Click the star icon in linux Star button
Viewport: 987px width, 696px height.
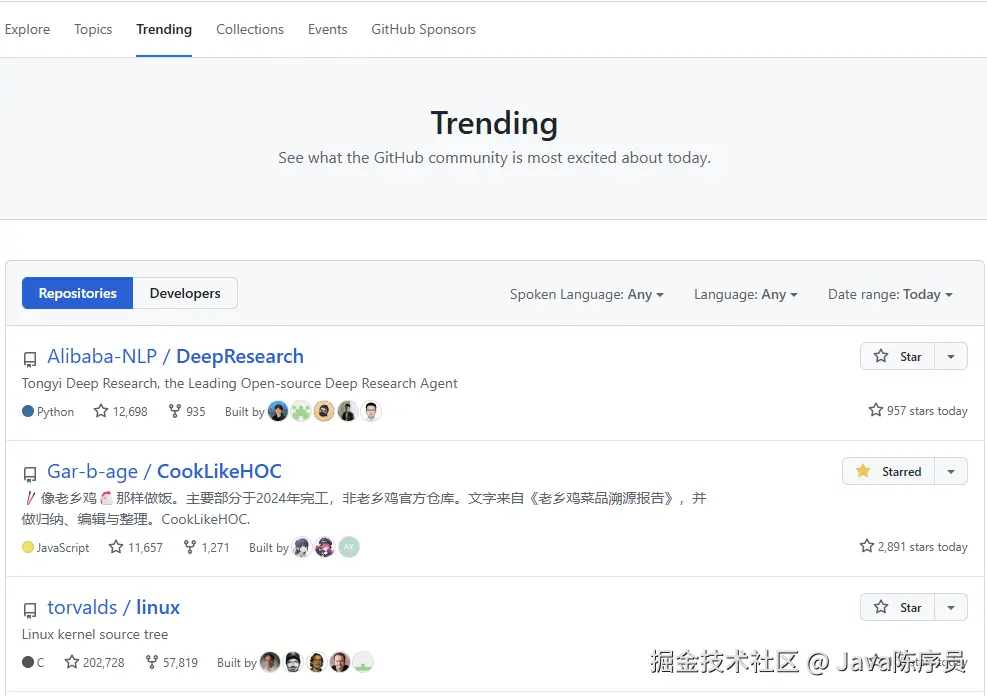coord(881,607)
